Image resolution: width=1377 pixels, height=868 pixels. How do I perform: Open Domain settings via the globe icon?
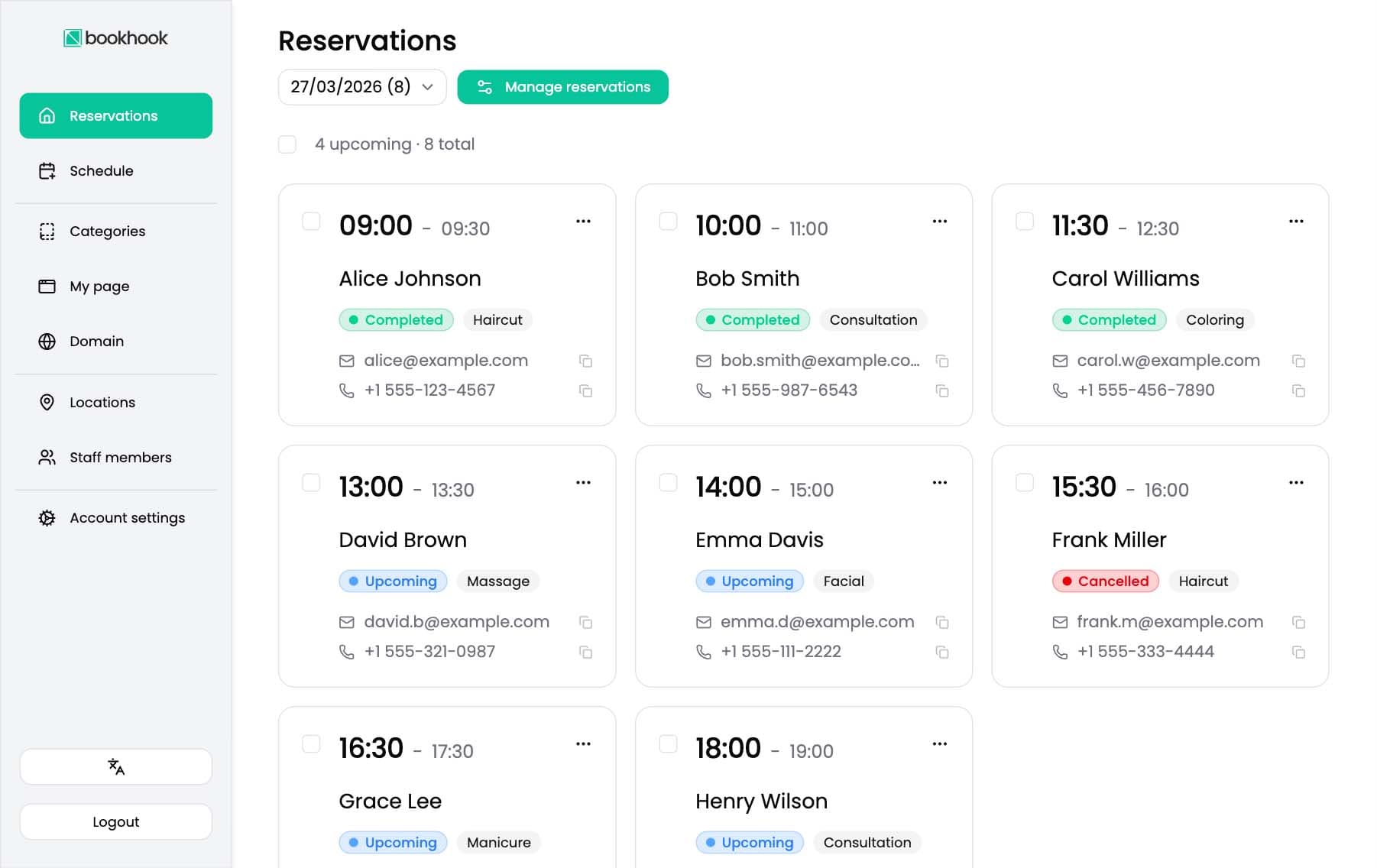click(x=47, y=341)
